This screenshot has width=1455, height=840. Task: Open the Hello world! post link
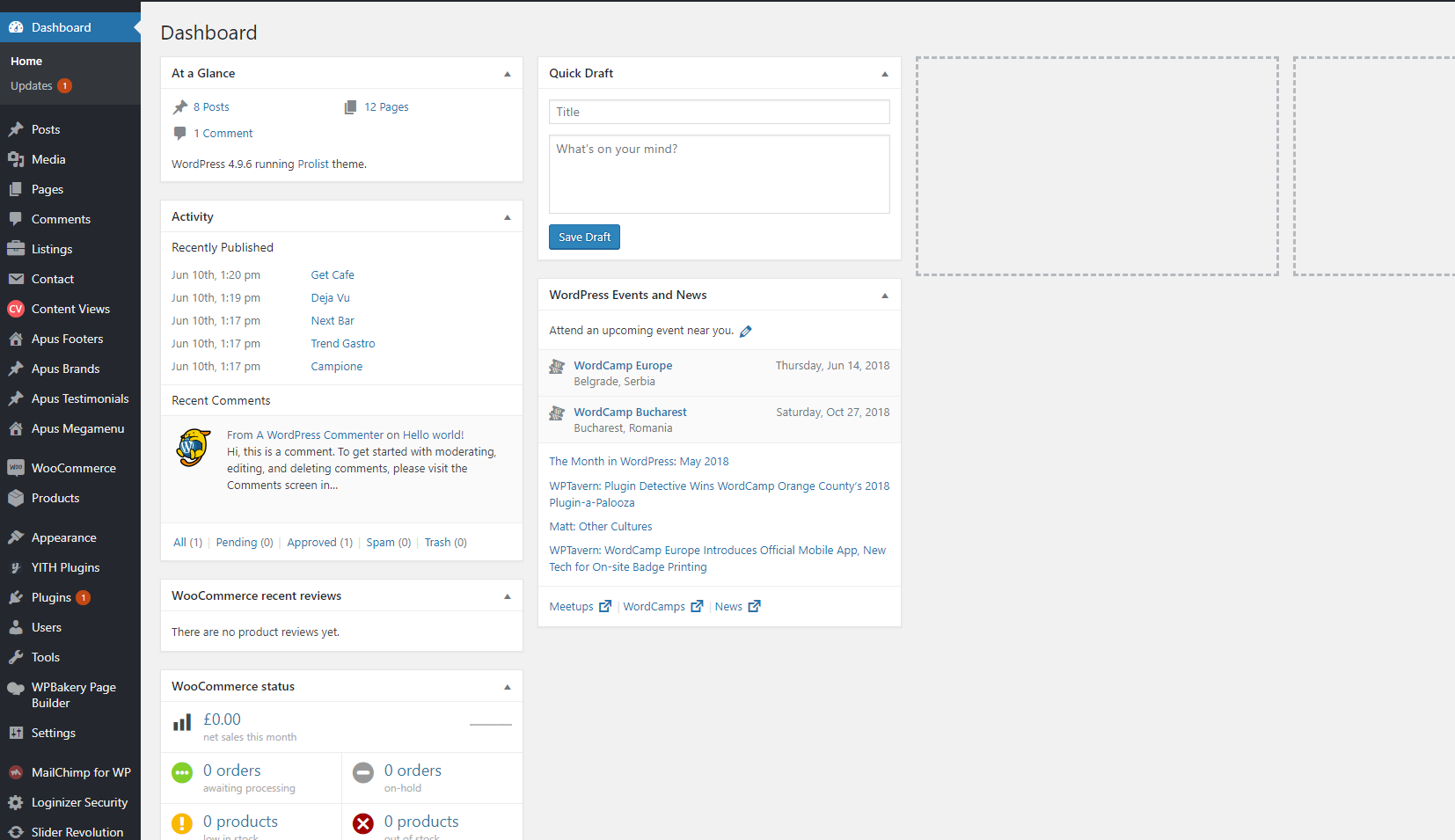point(433,435)
